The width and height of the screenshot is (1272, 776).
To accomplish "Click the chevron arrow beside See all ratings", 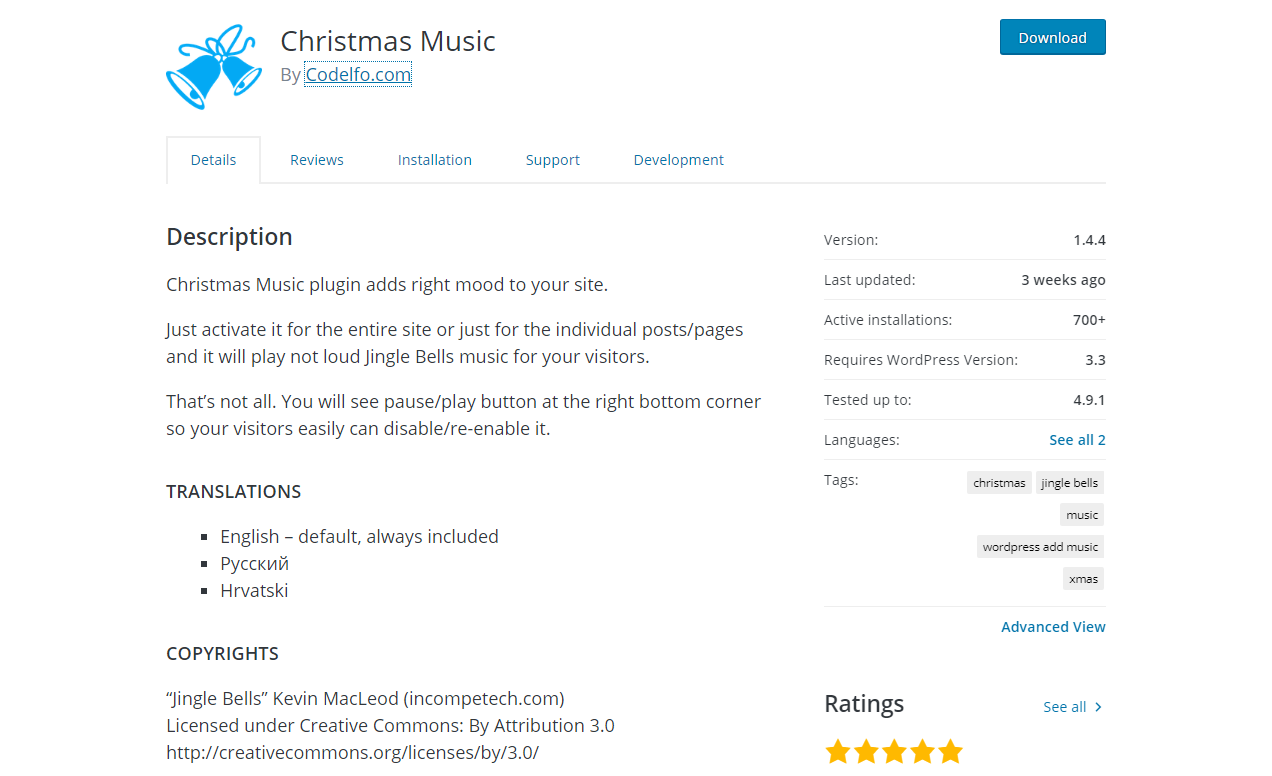I will 1098,707.
